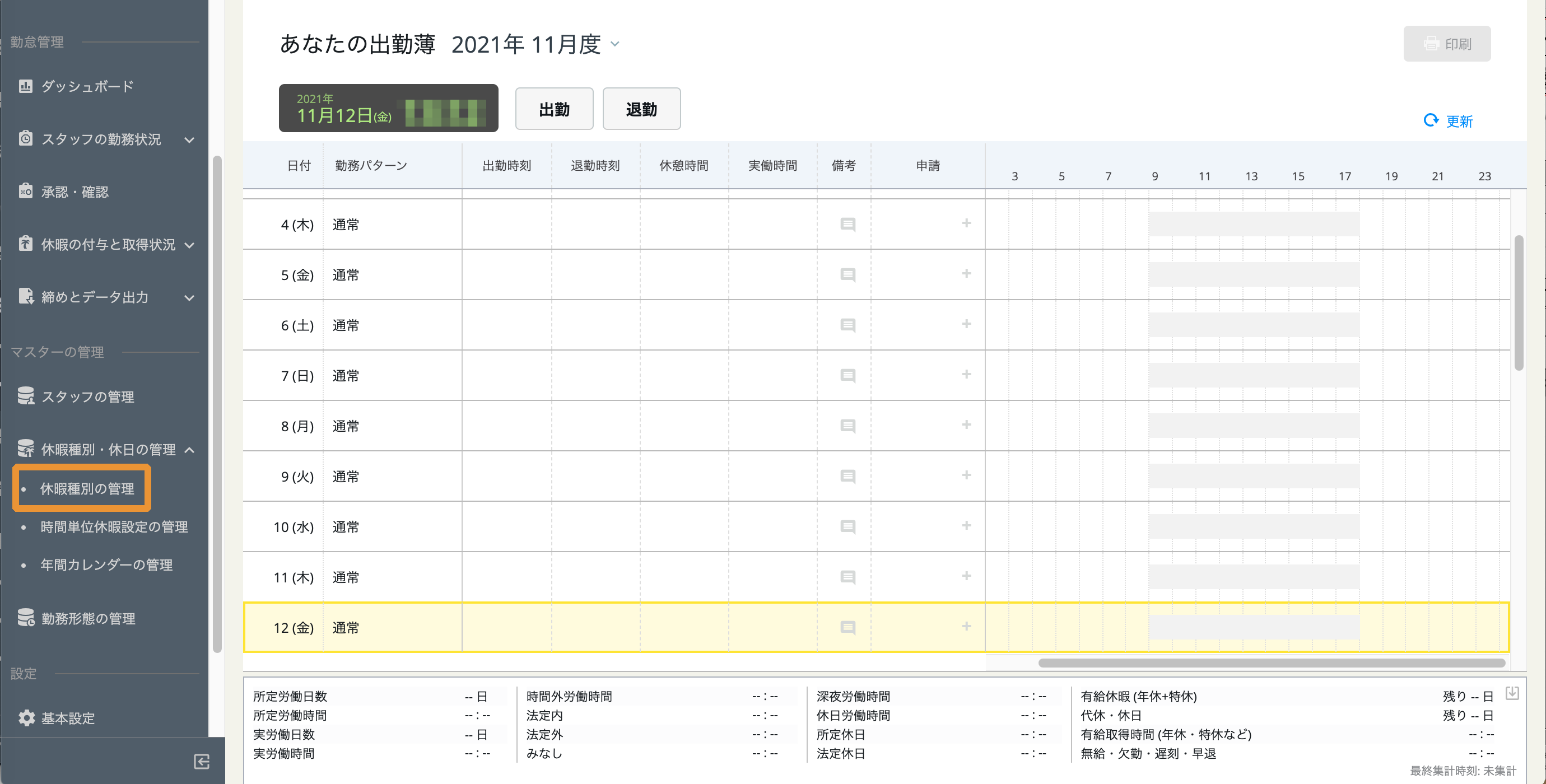Click the 通常 pattern for 9 (火)
Image resolution: width=1546 pixels, height=784 pixels.
pyautogui.click(x=346, y=476)
